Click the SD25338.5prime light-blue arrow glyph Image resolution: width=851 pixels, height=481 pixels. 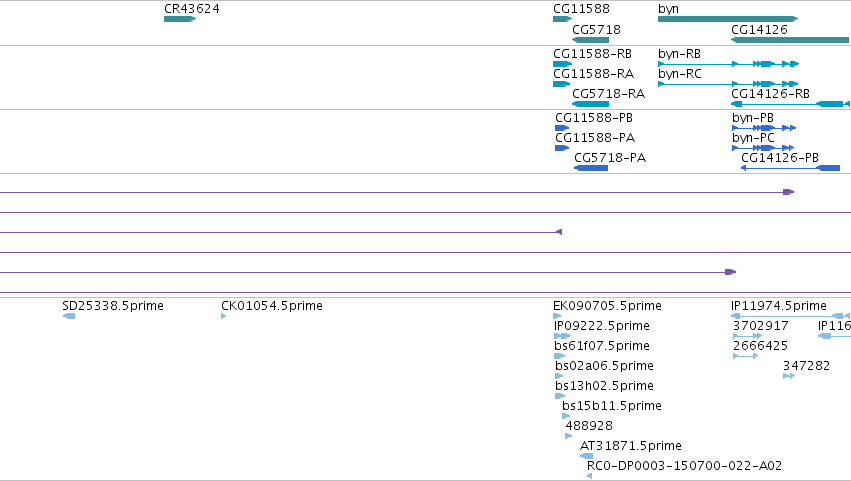point(69,316)
